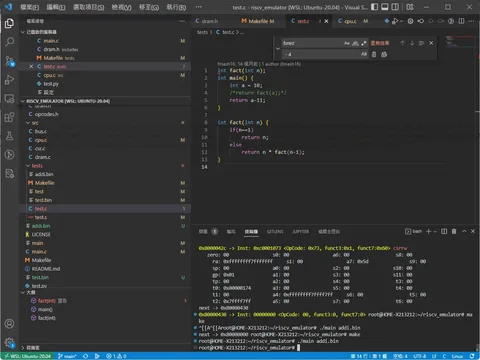Open the first menu in the menu bar
Viewport: 480px width, 360px height.
[30, 7]
